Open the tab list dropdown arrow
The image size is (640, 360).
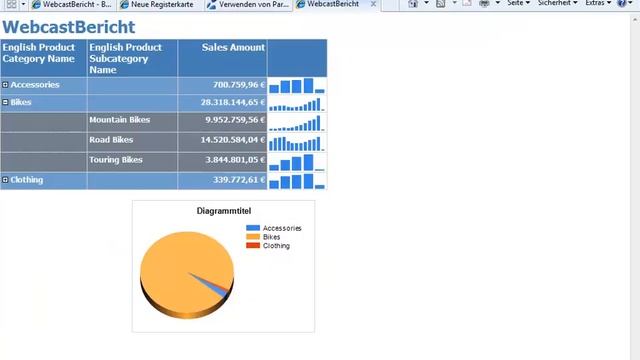[x=23, y=4]
